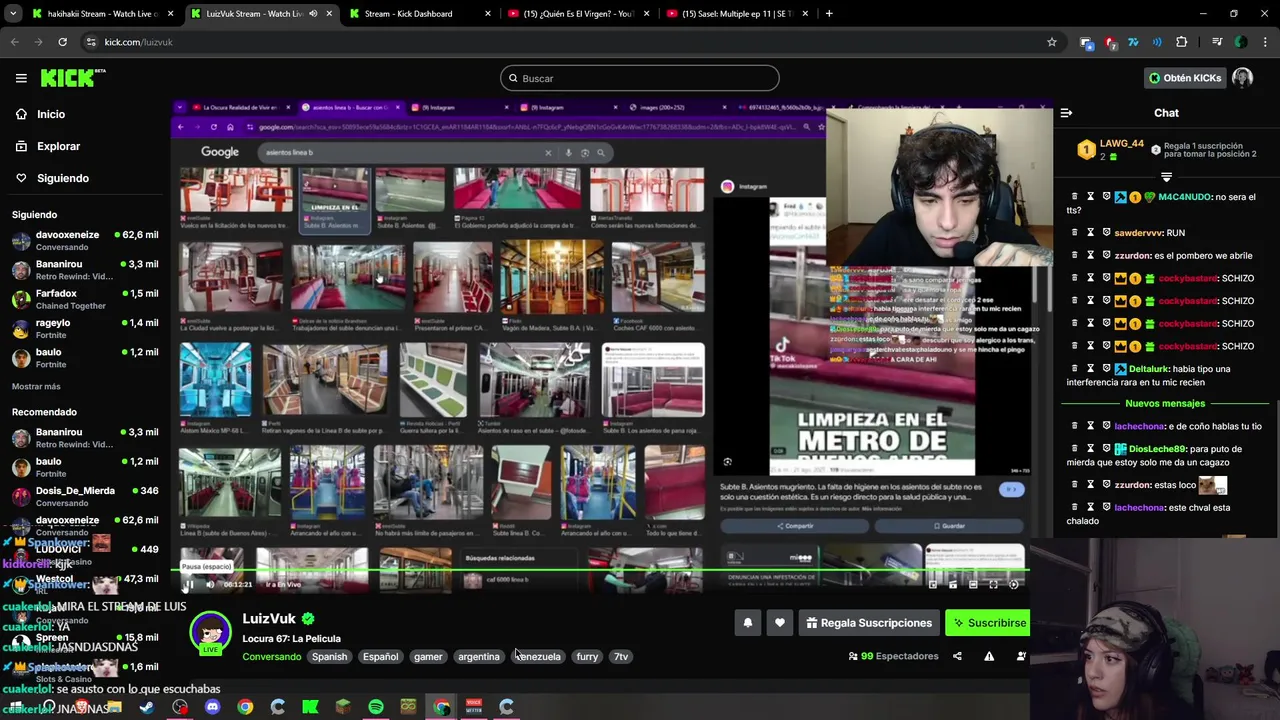Select the furry tag
The height and width of the screenshot is (720, 1280).
pos(587,657)
